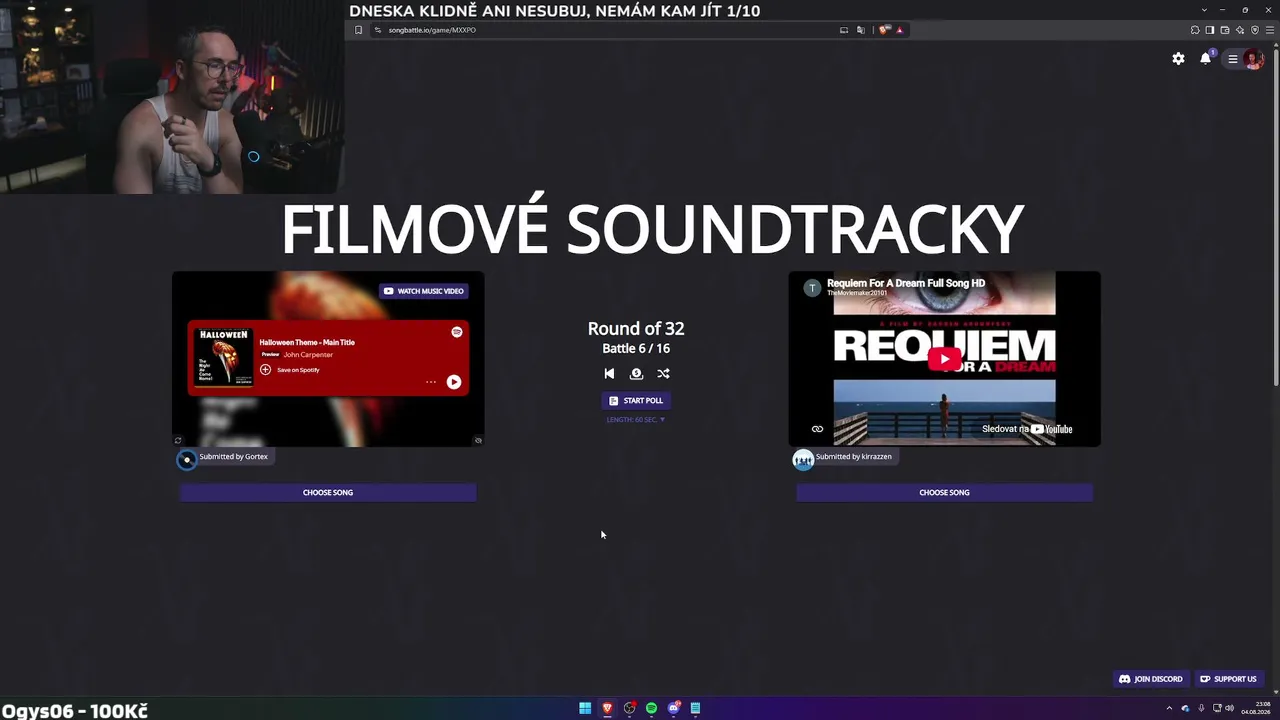Switch to the Brave browser taskbar icon
Viewport: 1280px width, 720px height.
tap(607, 708)
